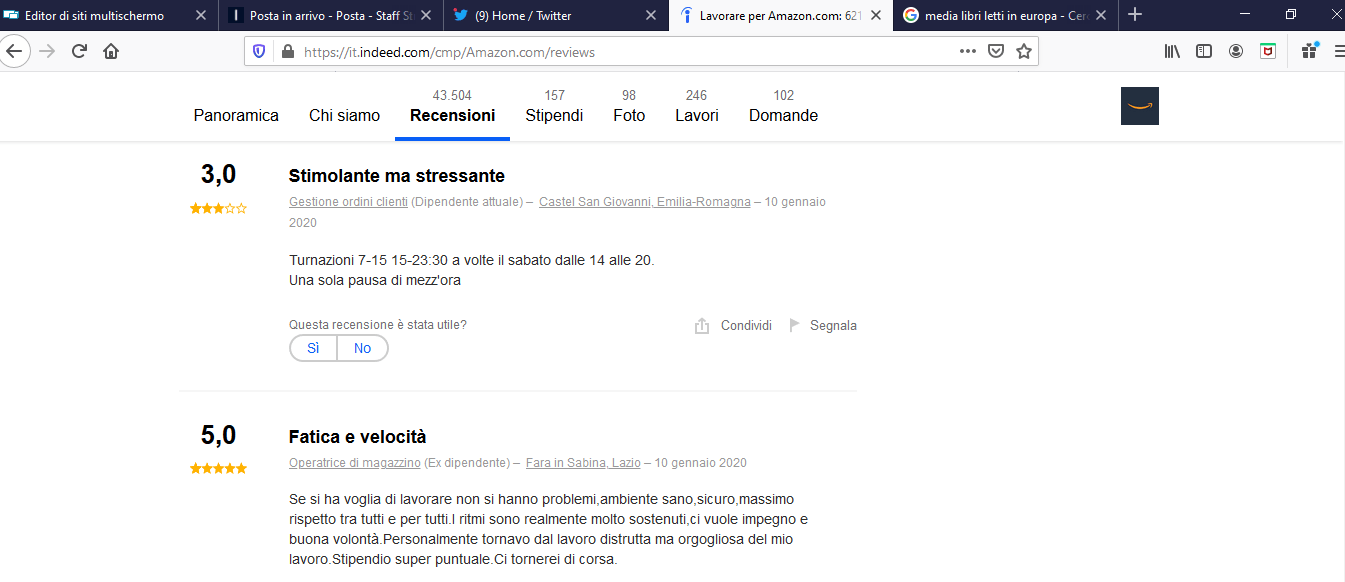Open the tracking protection shield icon

click(x=259, y=51)
